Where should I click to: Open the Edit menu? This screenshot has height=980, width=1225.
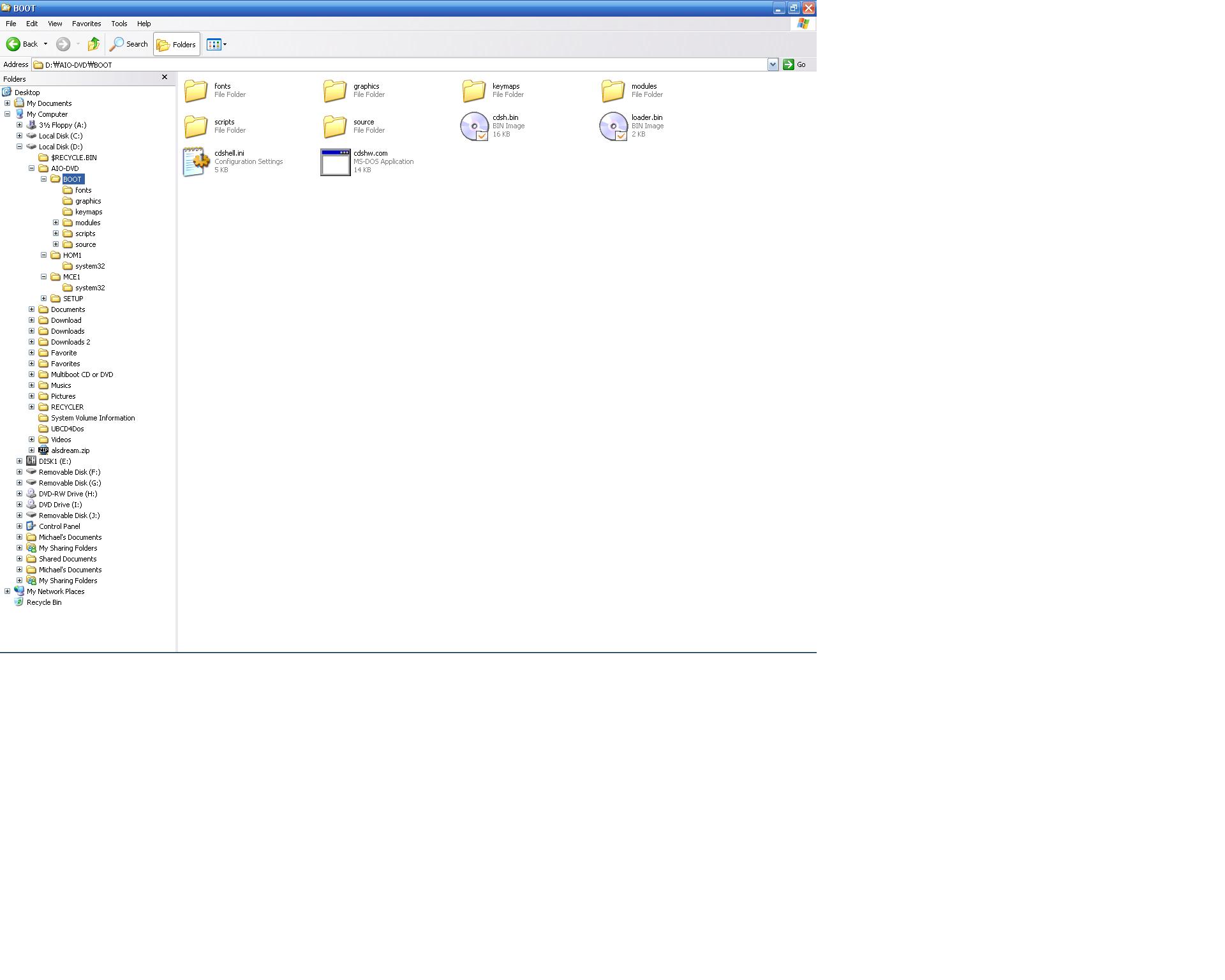(32, 24)
